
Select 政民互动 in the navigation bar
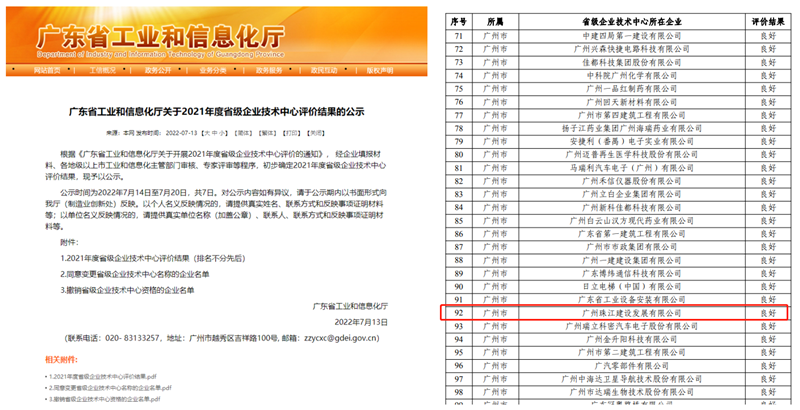pyautogui.click(x=323, y=71)
